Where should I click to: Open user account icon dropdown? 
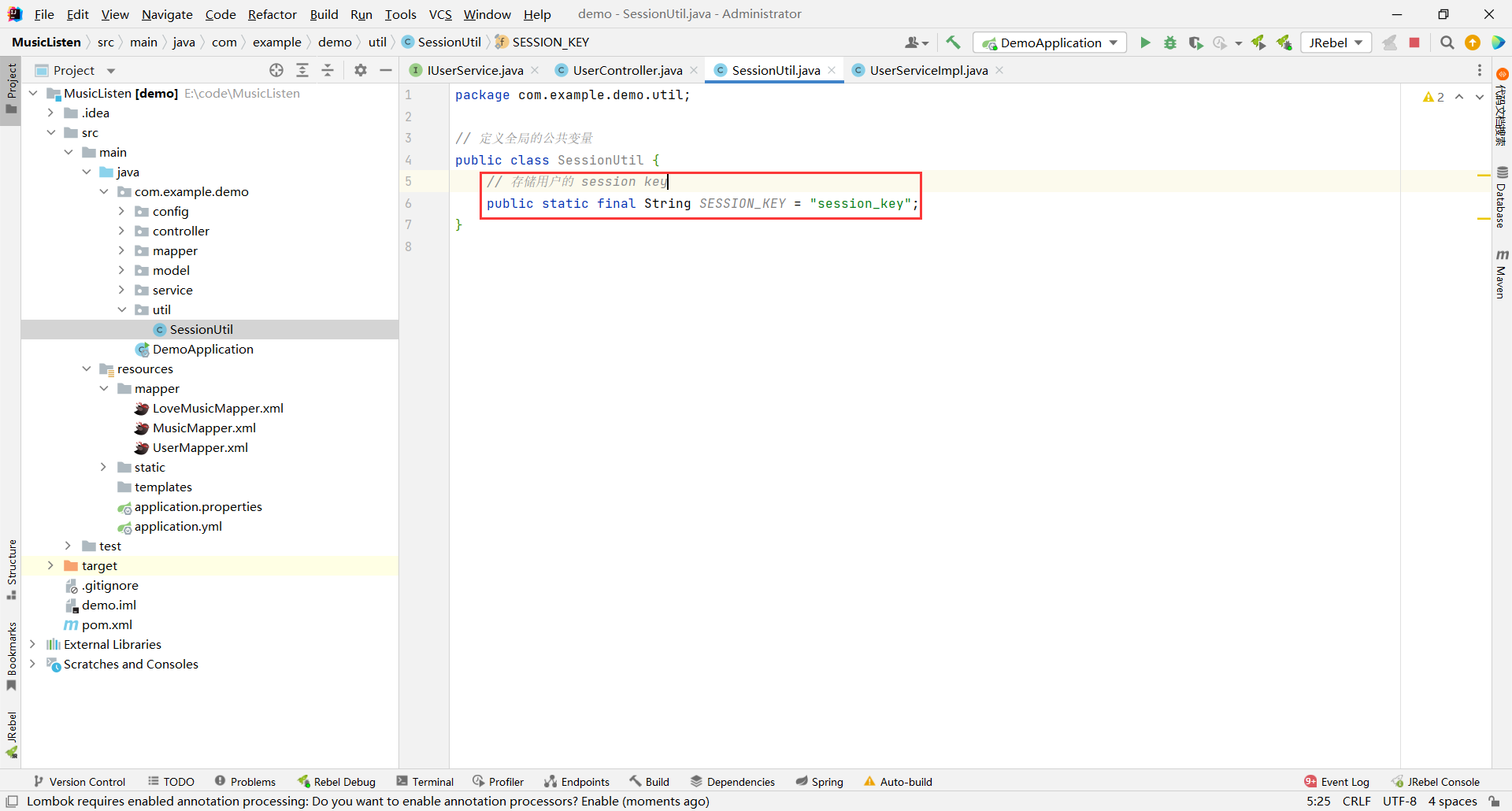tap(917, 43)
